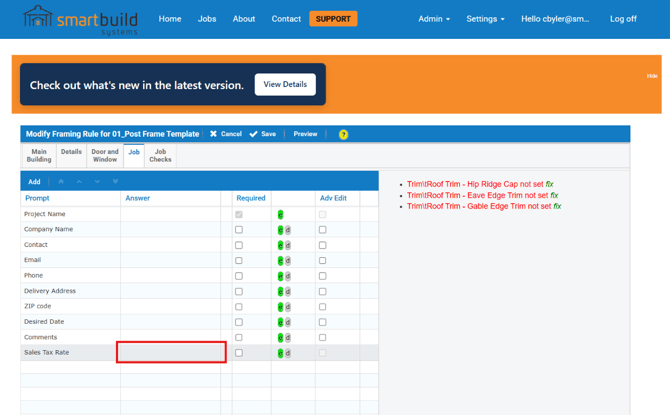The height and width of the screenshot is (415, 670).
Task: Open the About page
Action: click(x=244, y=19)
